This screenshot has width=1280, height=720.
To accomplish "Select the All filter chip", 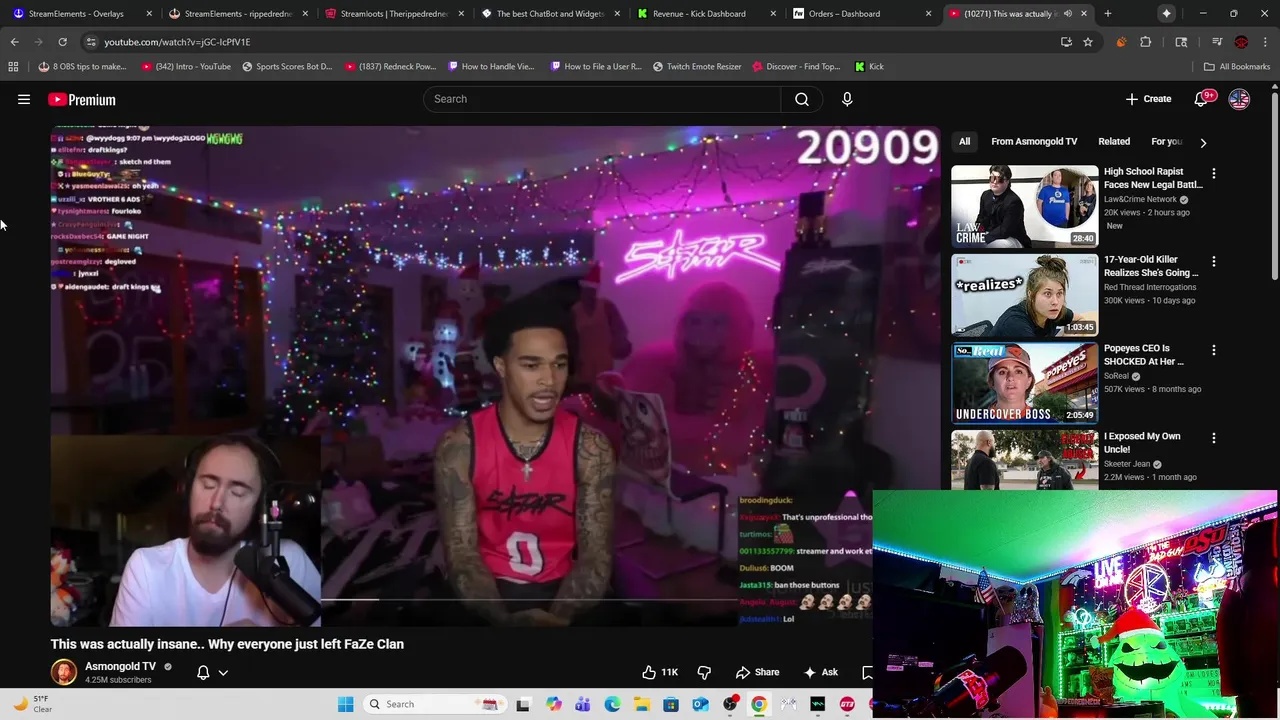I will click(964, 142).
